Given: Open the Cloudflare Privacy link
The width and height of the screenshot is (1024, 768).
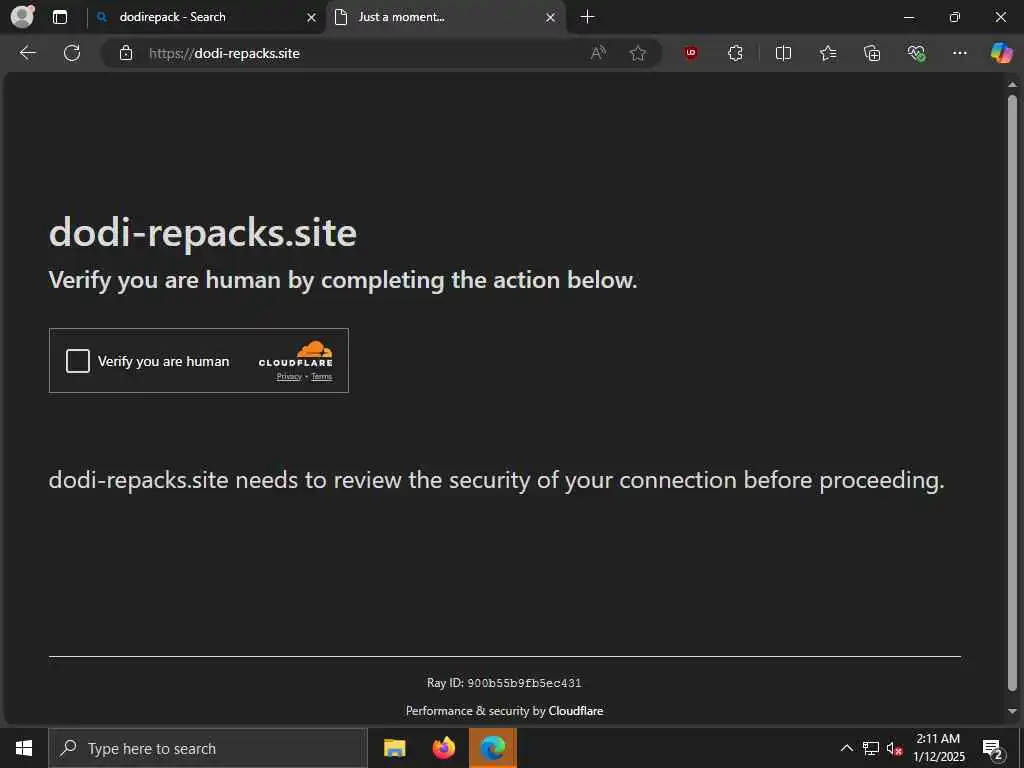Looking at the screenshot, I should pyautogui.click(x=289, y=376).
